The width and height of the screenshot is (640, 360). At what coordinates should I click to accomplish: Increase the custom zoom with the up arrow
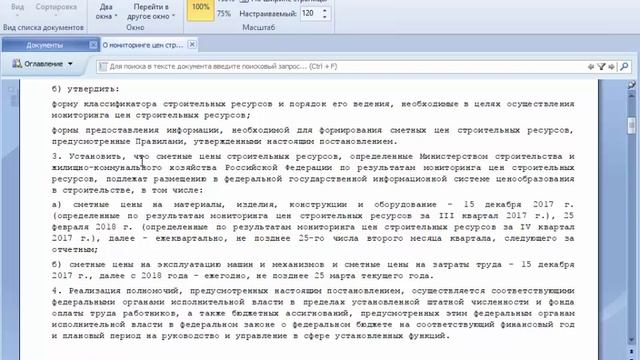click(324, 11)
